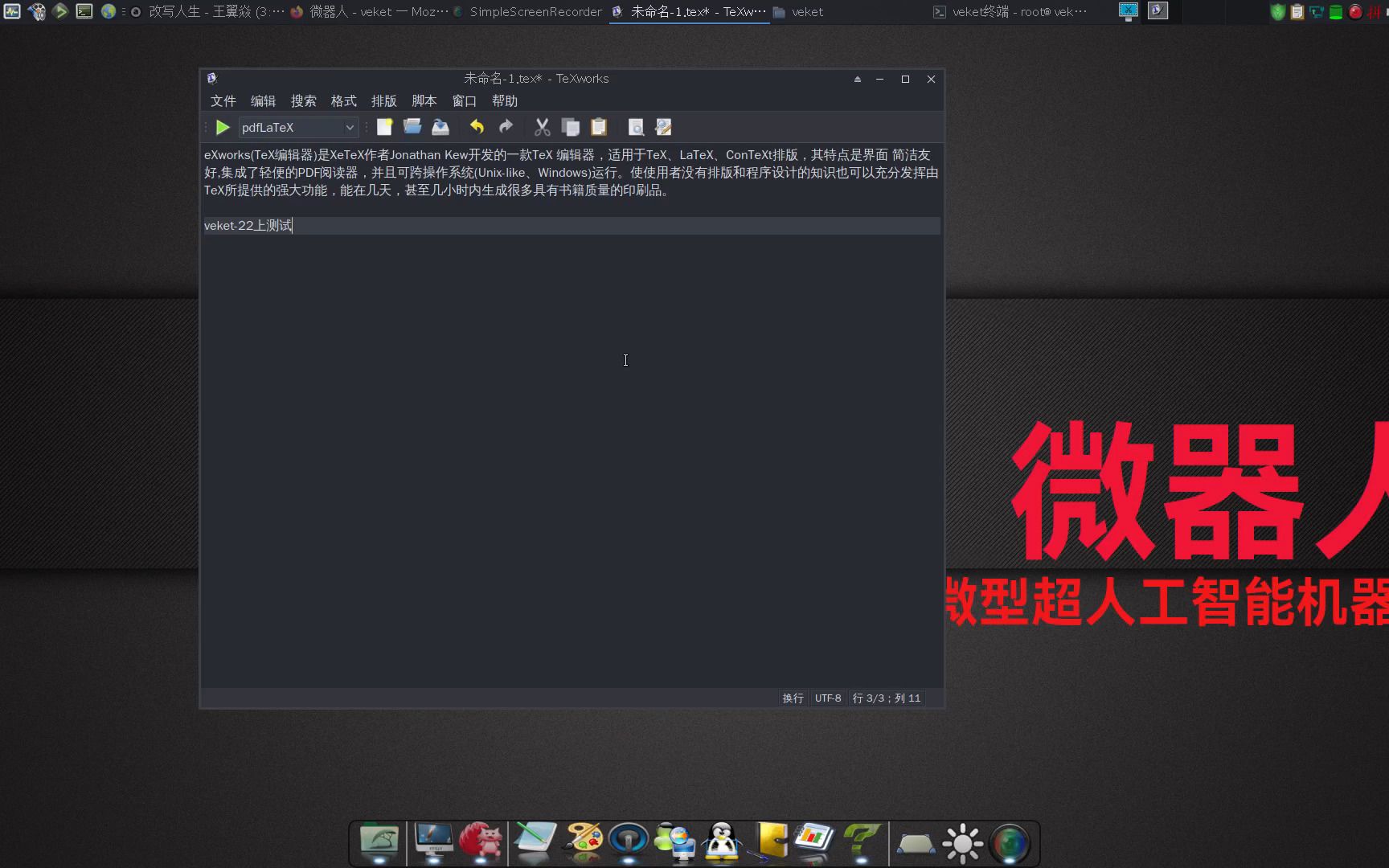Create a new document from the toolbar
The height and width of the screenshot is (868, 1389).
click(384, 127)
